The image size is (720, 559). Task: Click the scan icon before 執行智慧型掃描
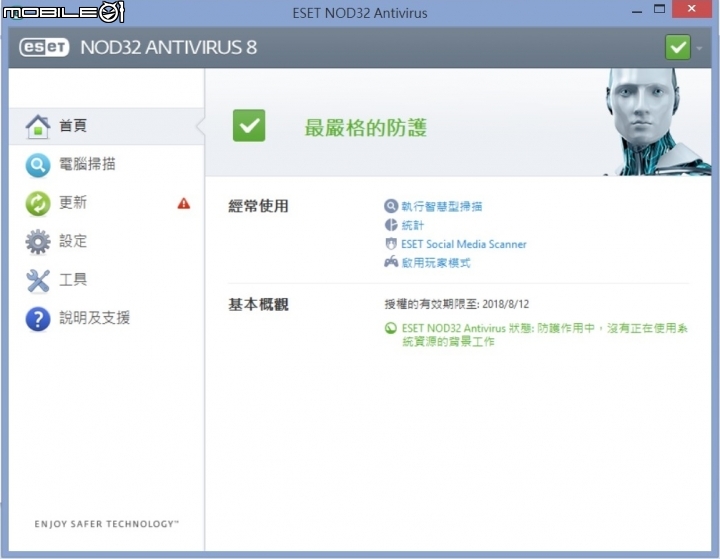(x=391, y=206)
